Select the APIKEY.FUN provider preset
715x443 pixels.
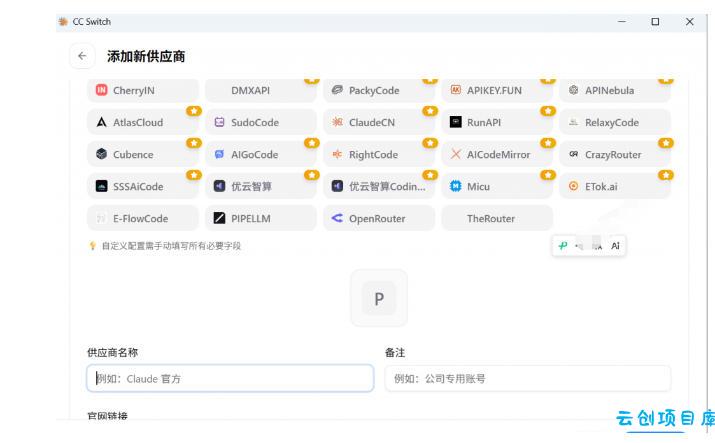(x=497, y=90)
